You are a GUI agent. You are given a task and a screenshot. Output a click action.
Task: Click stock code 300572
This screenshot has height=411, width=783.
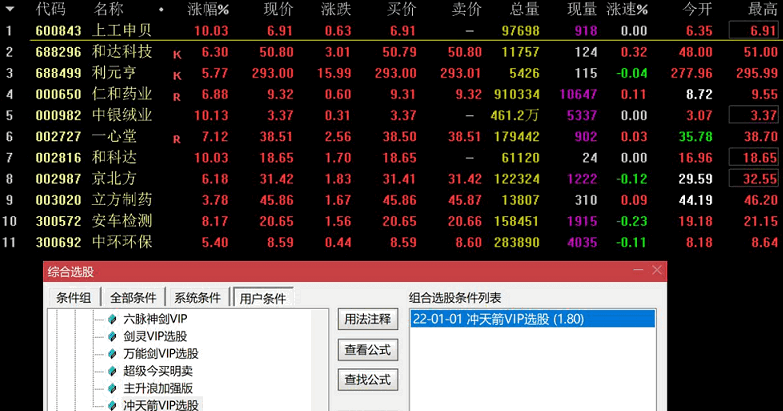58,221
